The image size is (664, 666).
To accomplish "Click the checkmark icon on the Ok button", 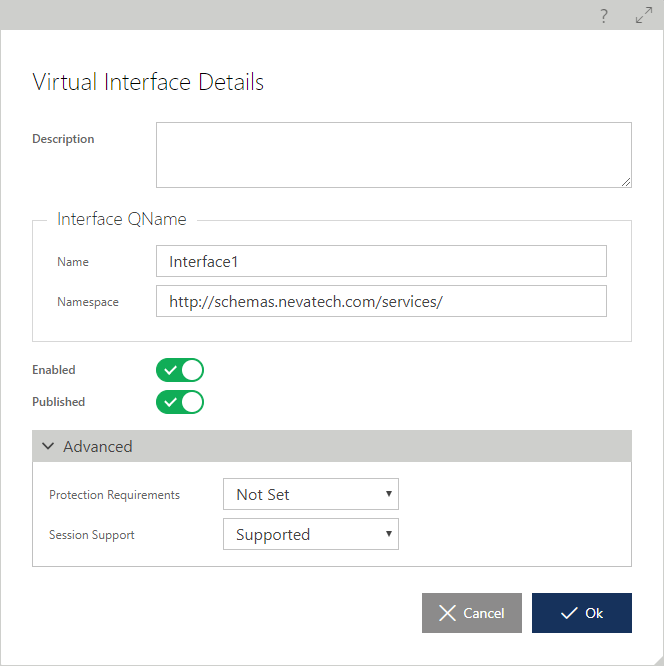I will point(569,613).
